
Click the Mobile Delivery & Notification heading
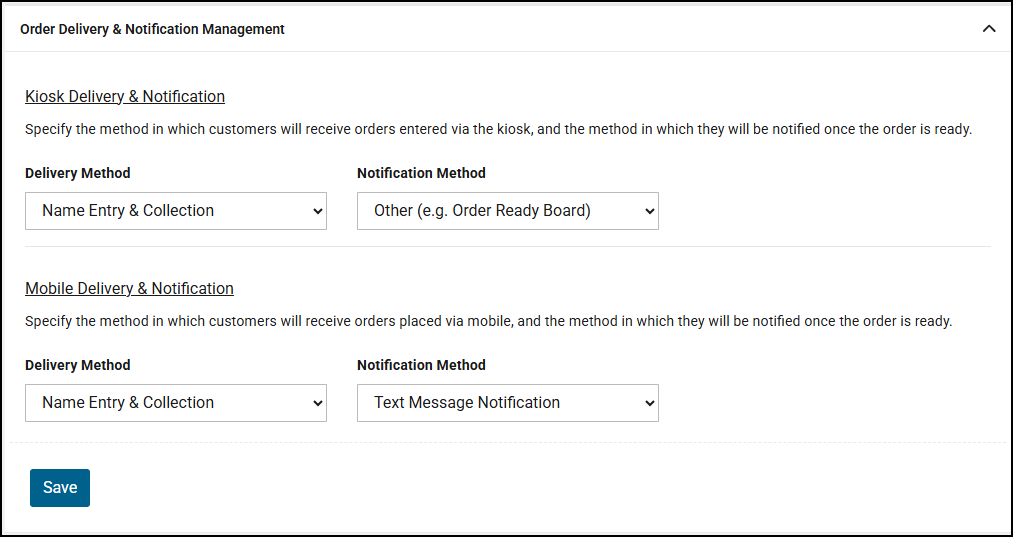(129, 288)
